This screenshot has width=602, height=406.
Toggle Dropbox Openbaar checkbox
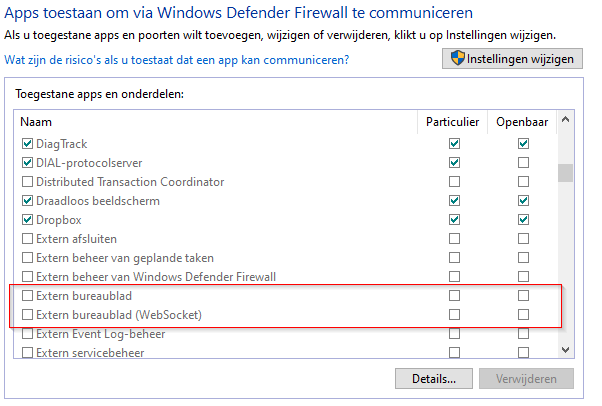(x=523, y=220)
